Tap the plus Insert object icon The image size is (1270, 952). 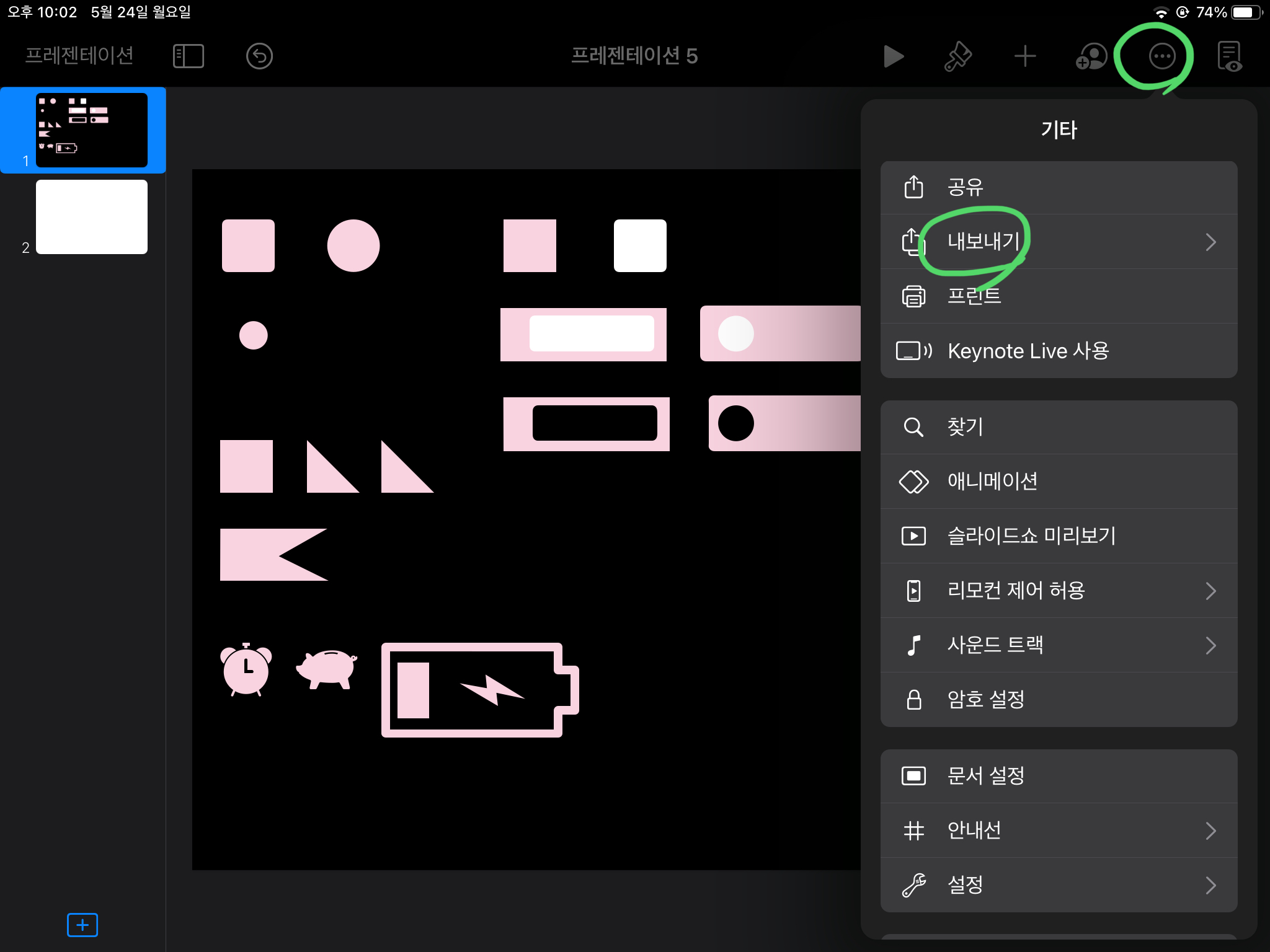coord(1024,56)
